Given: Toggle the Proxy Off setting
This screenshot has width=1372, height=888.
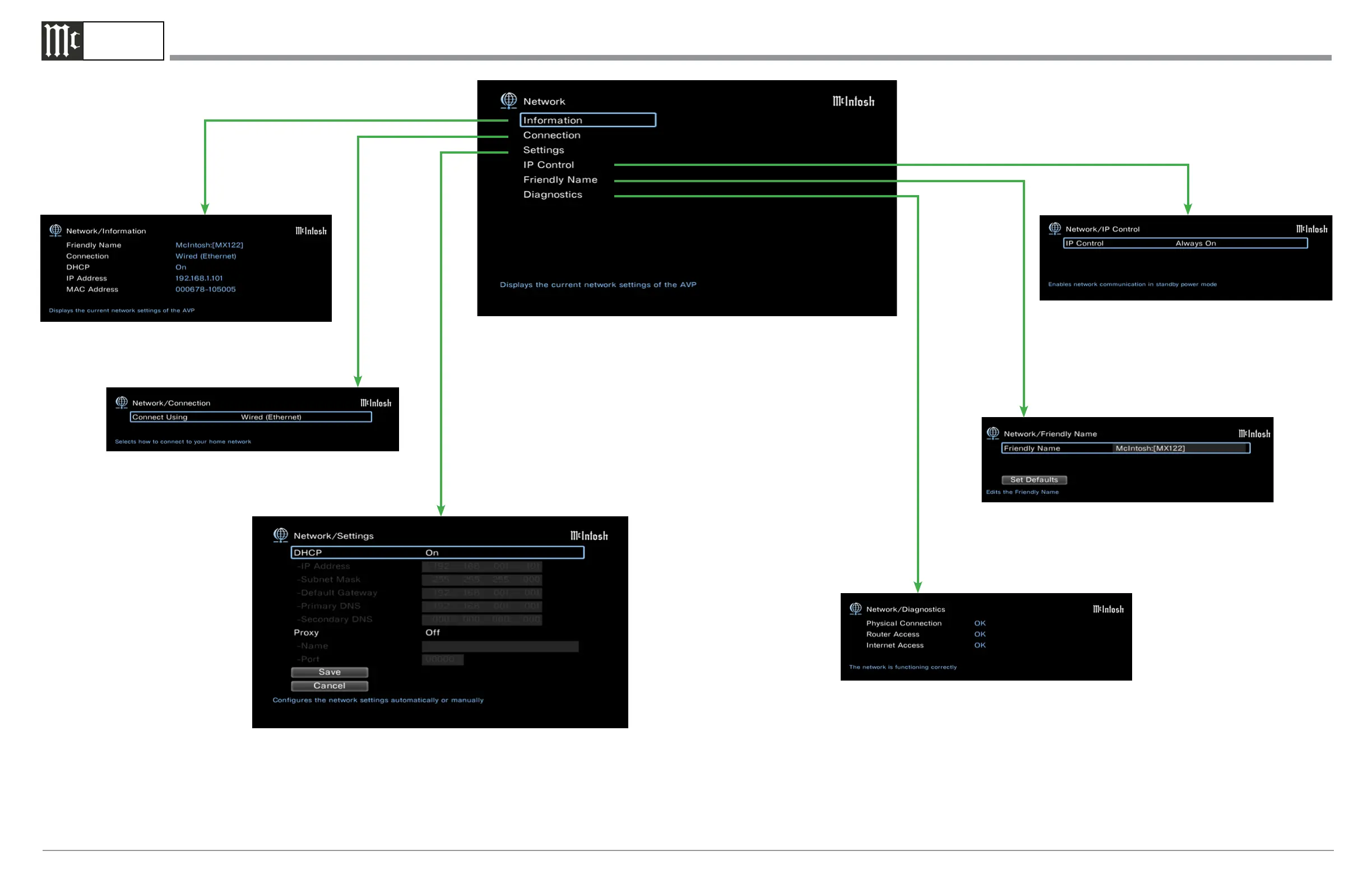Looking at the screenshot, I should tap(432, 632).
